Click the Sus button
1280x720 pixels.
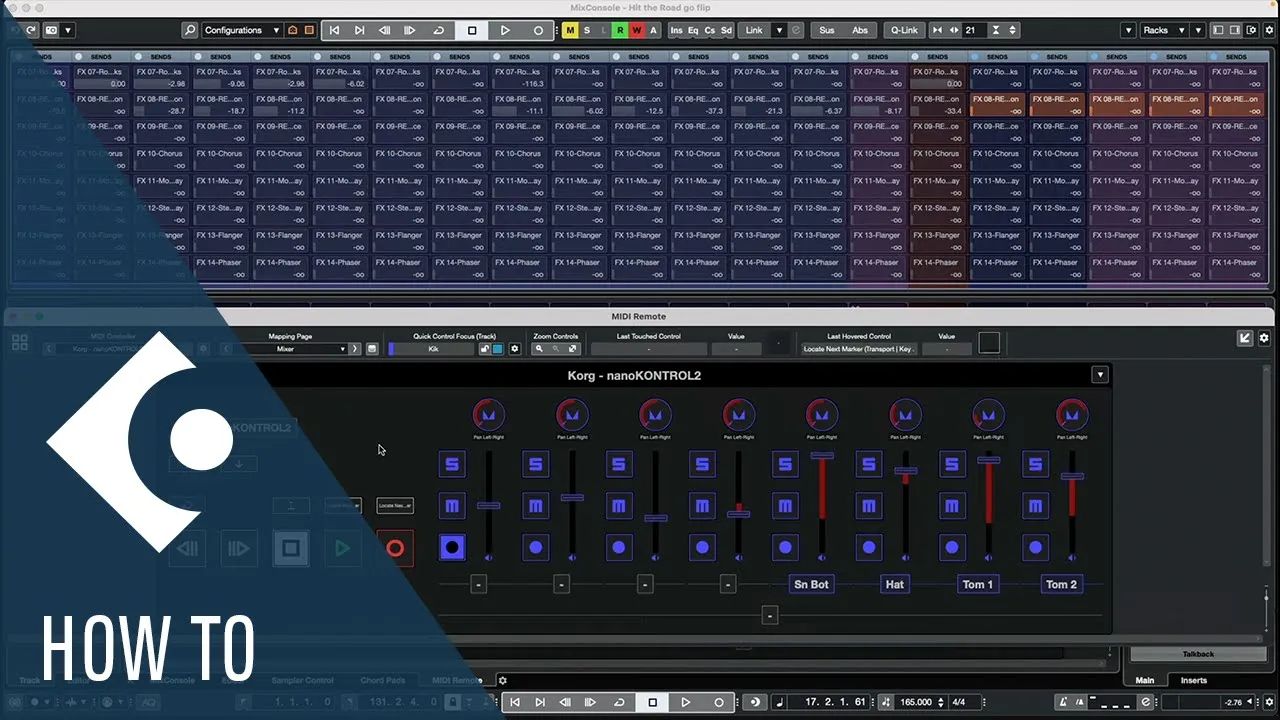[826, 30]
